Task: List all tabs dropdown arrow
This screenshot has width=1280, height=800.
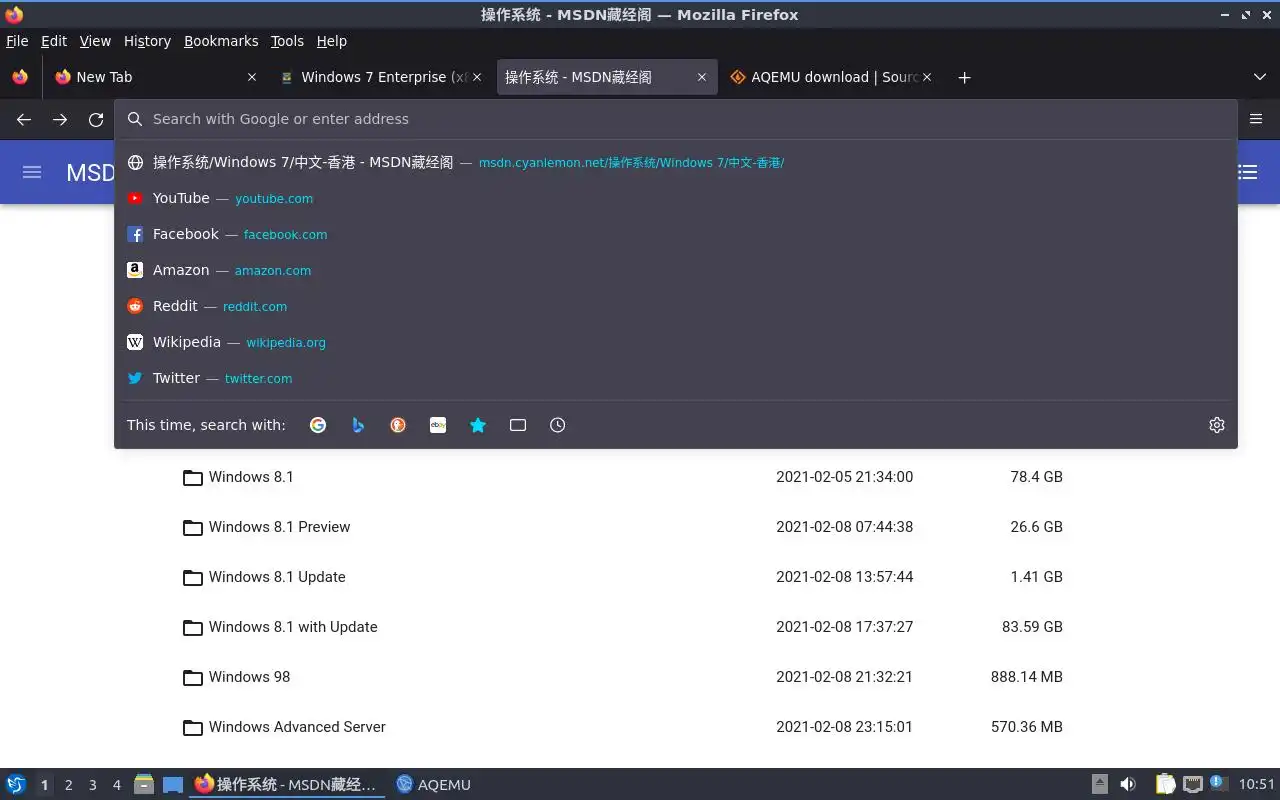Action: (1260, 77)
